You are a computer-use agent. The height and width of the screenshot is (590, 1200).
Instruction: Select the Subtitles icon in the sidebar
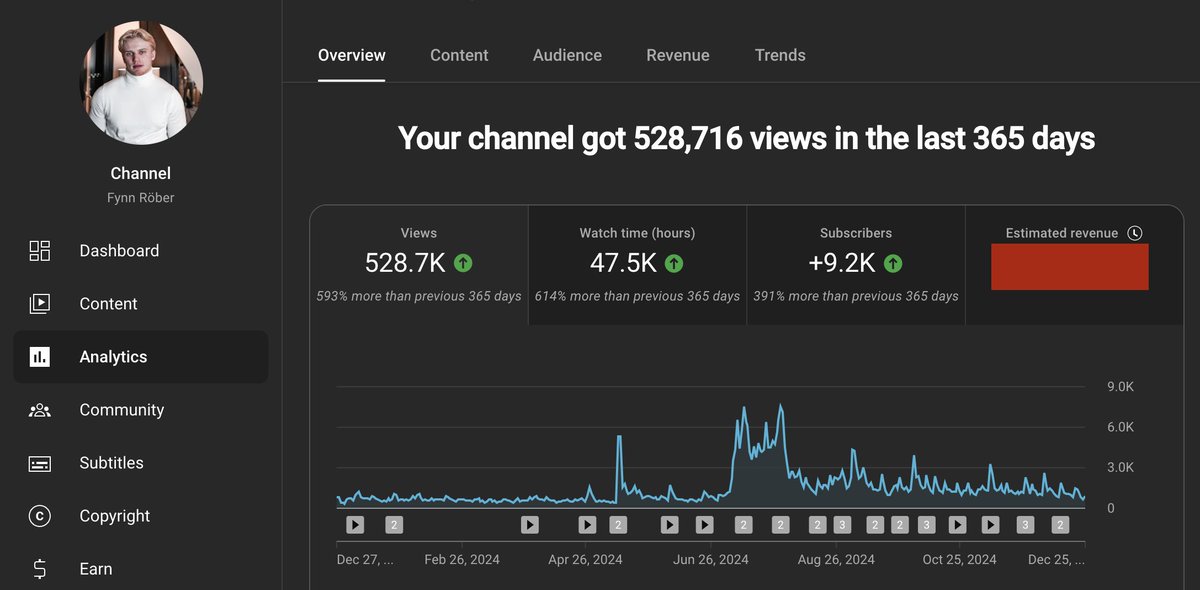click(40, 462)
